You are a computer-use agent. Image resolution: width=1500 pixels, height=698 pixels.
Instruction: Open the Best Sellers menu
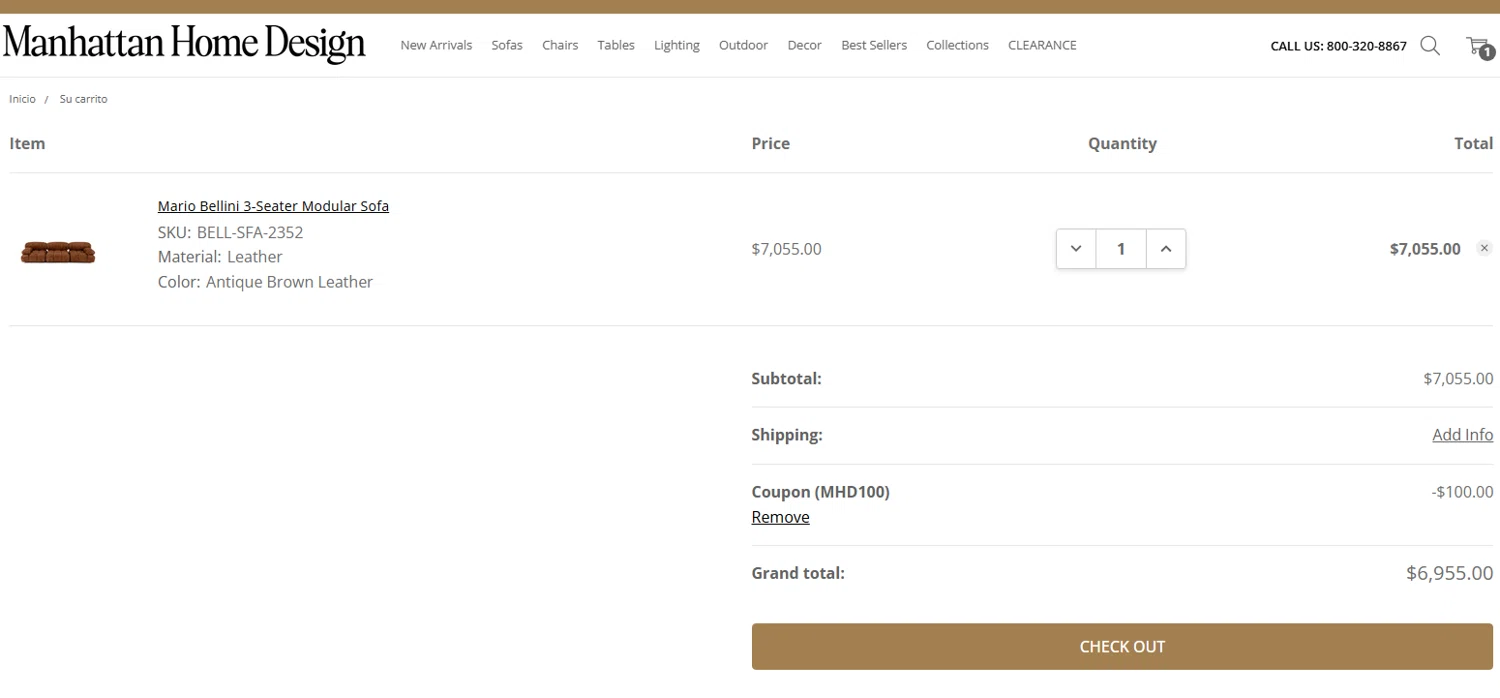[x=874, y=45]
